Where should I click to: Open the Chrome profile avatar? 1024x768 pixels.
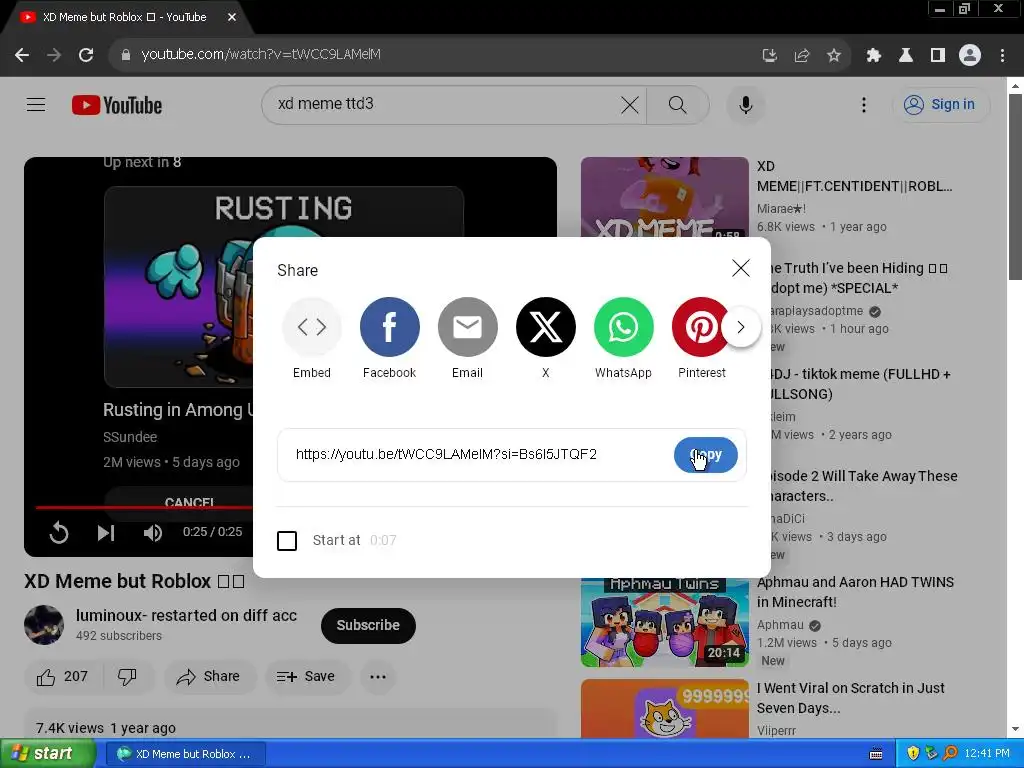pyautogui.click(x=970, y=55)
